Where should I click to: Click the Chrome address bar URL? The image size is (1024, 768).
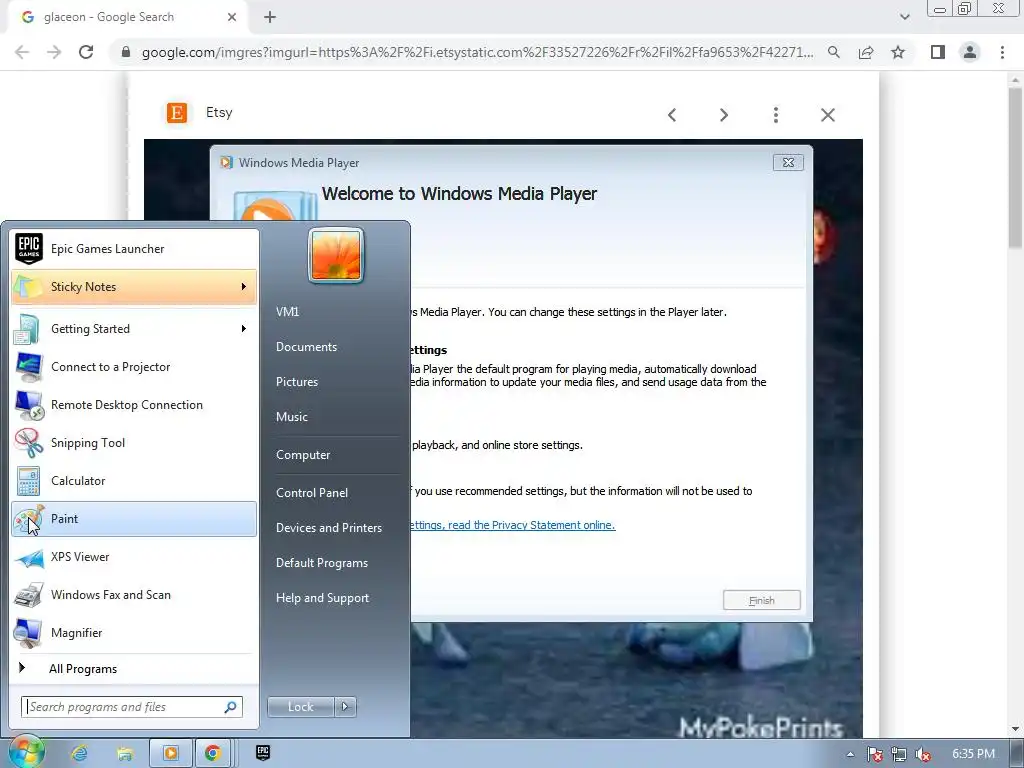click(x=477, y=52)
